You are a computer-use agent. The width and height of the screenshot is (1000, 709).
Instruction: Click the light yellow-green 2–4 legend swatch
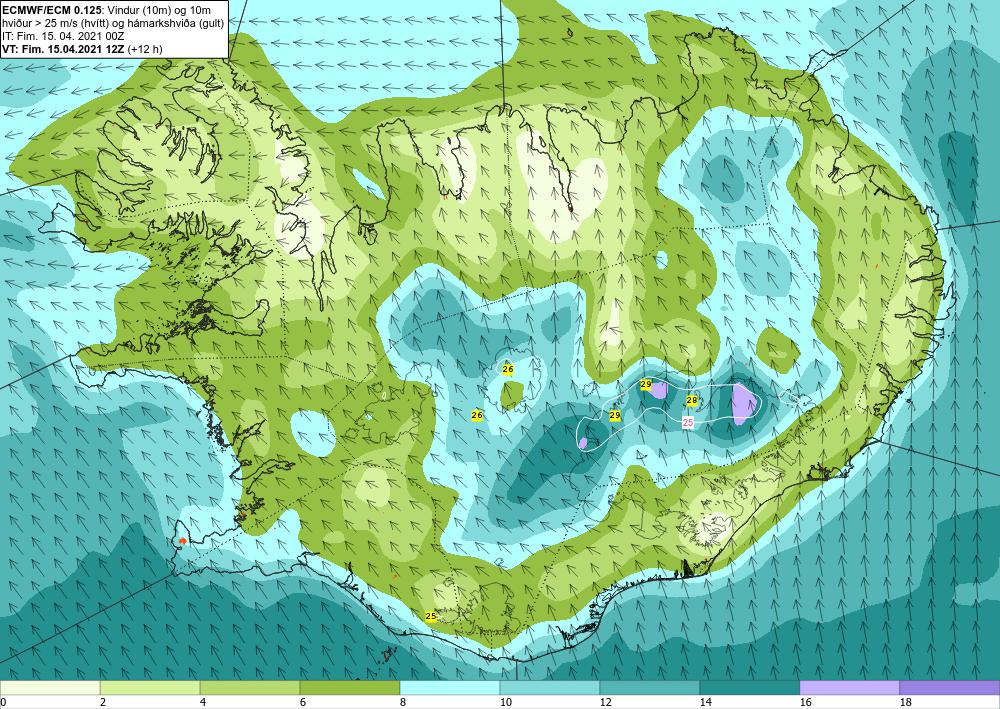(x=150, y=688)
